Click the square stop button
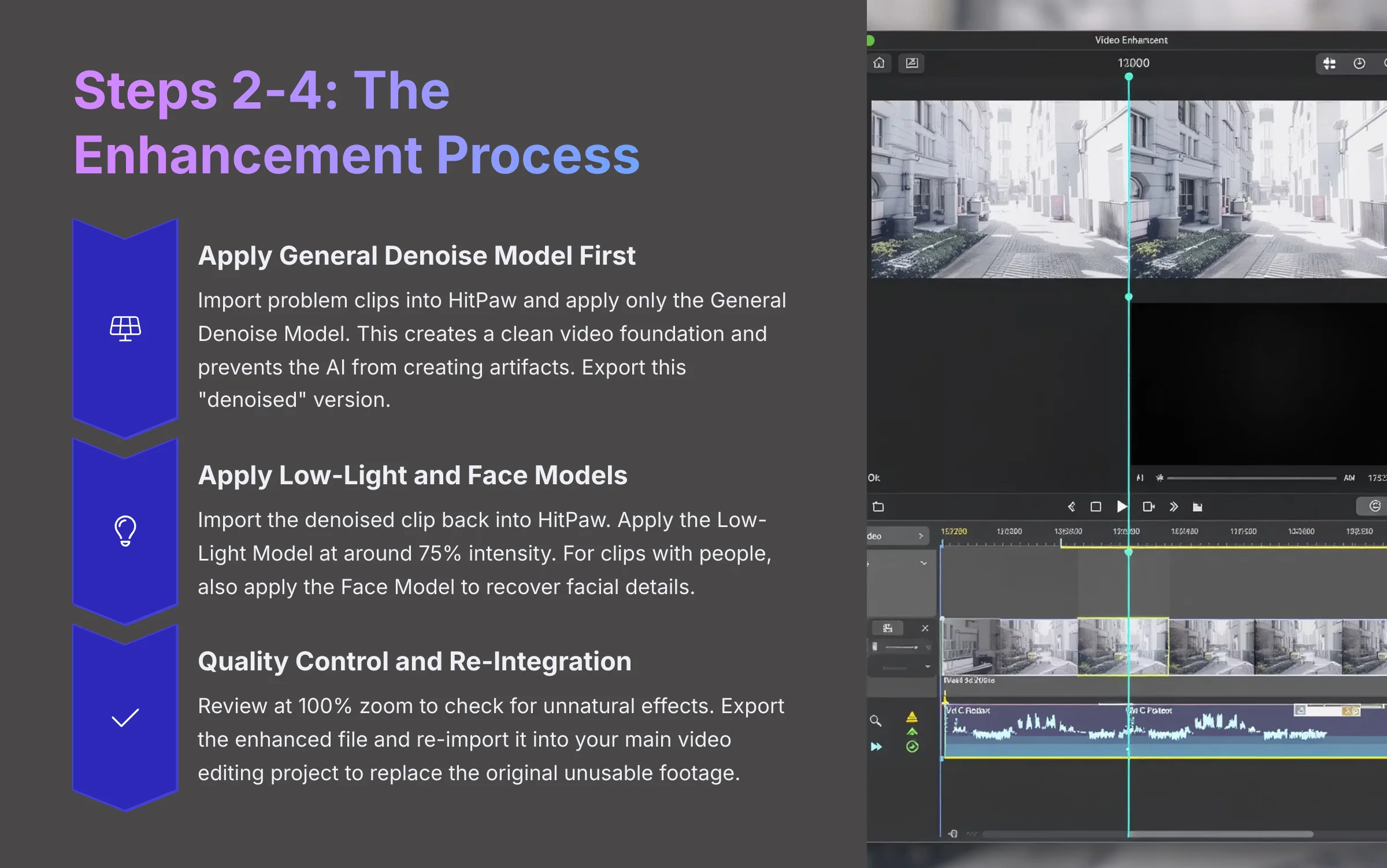 pos(1095,507)
